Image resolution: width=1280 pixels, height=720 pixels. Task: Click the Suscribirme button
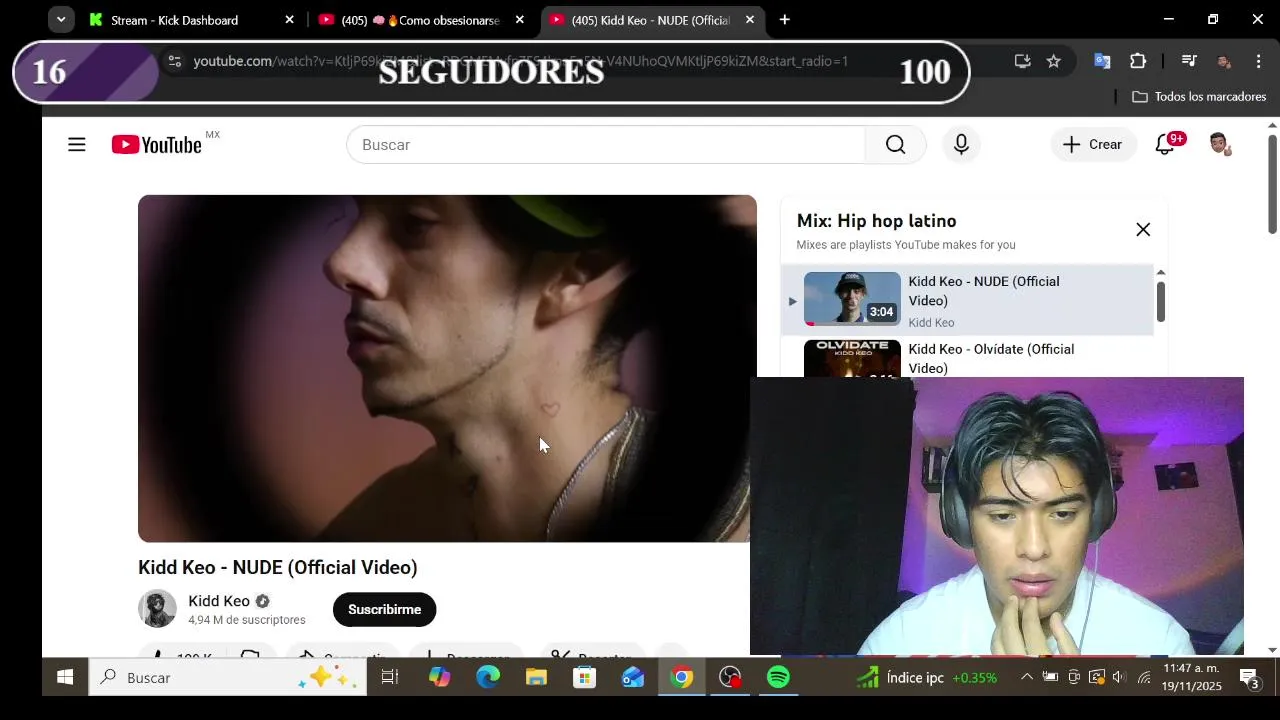pyautogui.click(x=384, y=610)
